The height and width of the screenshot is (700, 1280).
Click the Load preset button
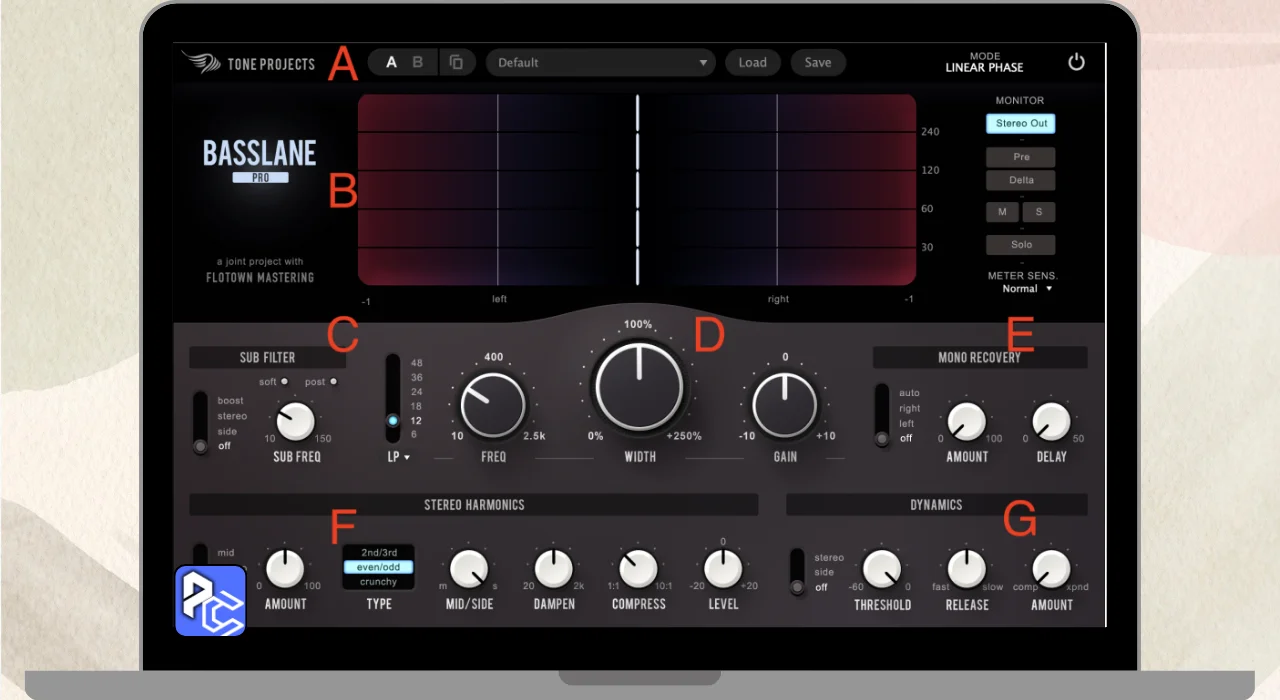click(x=752, y=62)
